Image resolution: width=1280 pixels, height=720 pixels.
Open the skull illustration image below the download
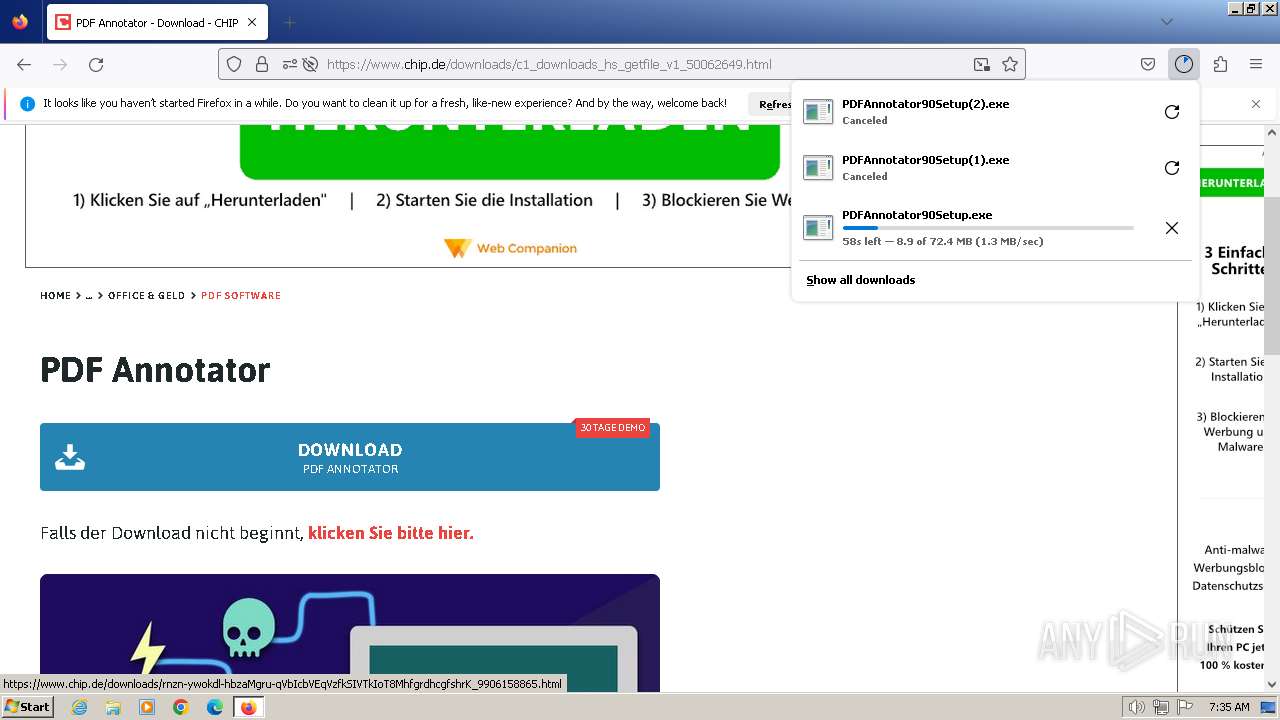pos(350,633)
